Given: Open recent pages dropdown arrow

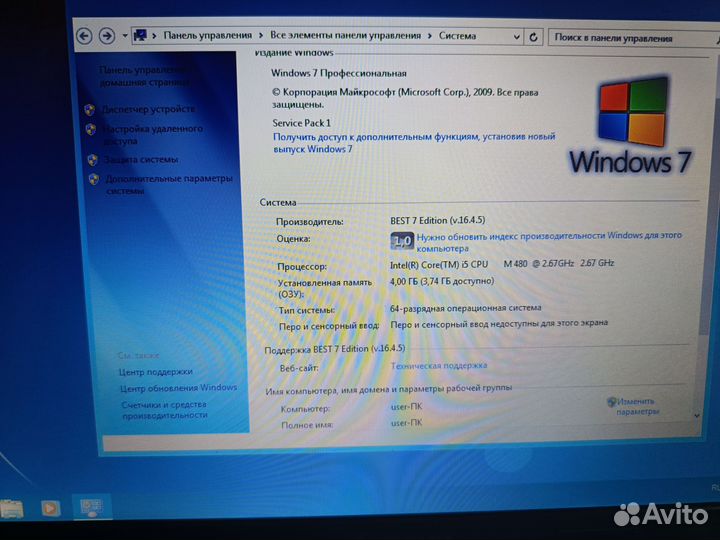Looking at the screenshot, I should (x=124, y=35).
